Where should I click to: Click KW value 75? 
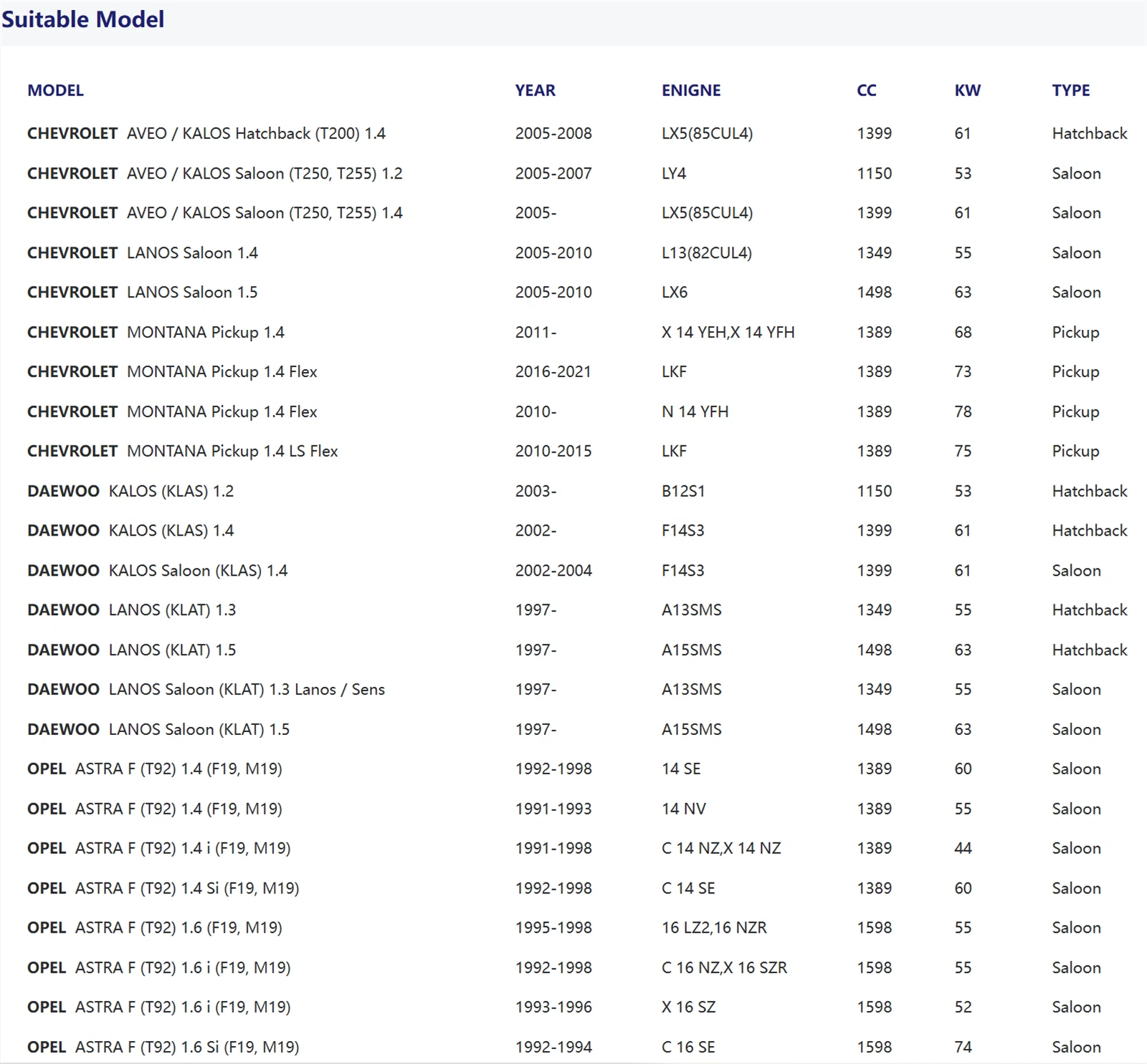[x=963, y=452]
